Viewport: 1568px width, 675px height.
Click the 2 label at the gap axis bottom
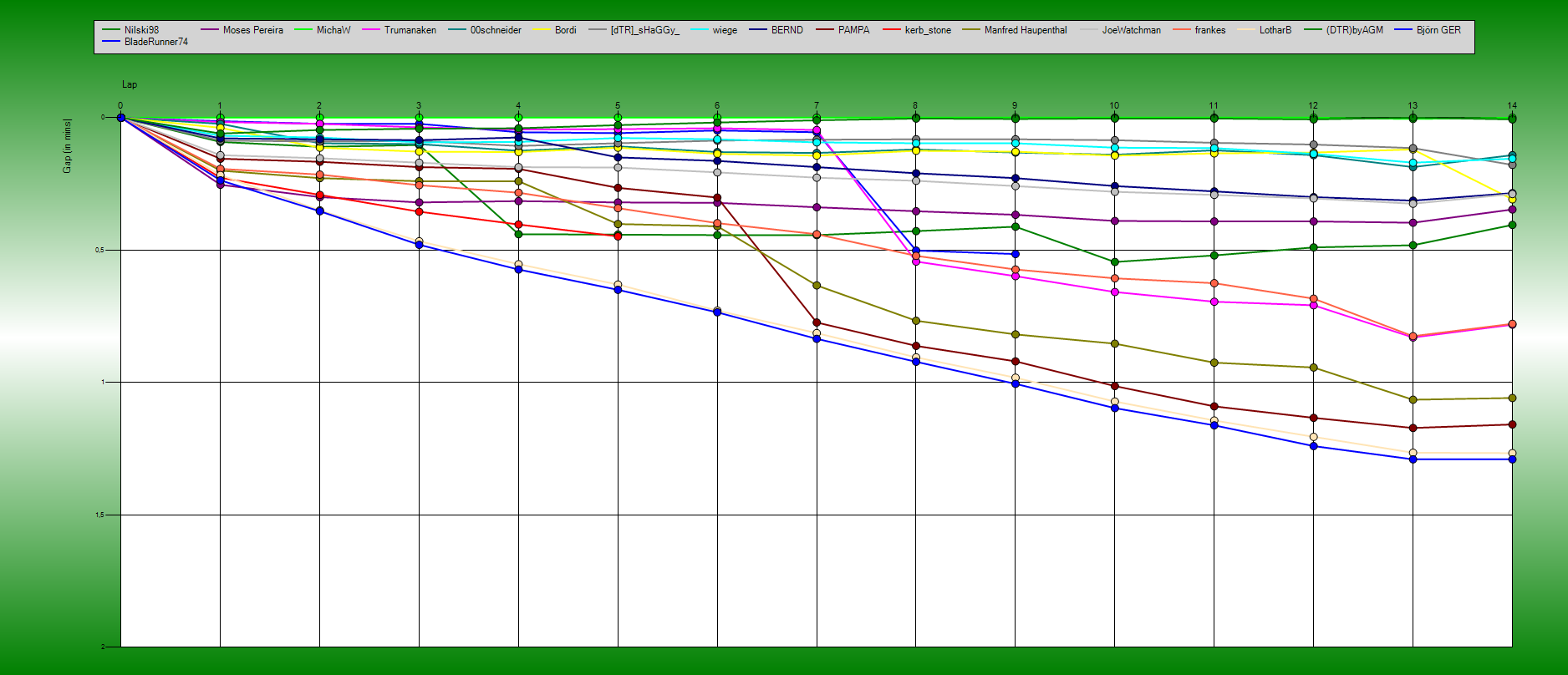click(103, 647)
